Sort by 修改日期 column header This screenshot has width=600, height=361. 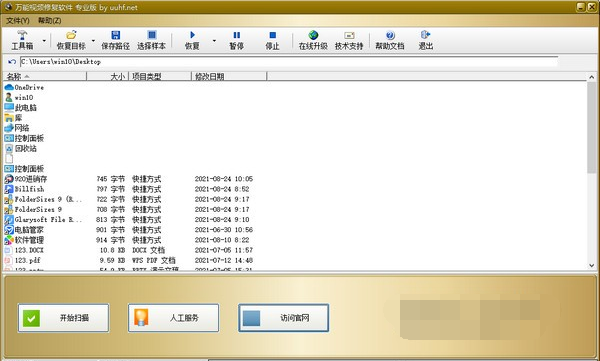[x=229, y=77]
